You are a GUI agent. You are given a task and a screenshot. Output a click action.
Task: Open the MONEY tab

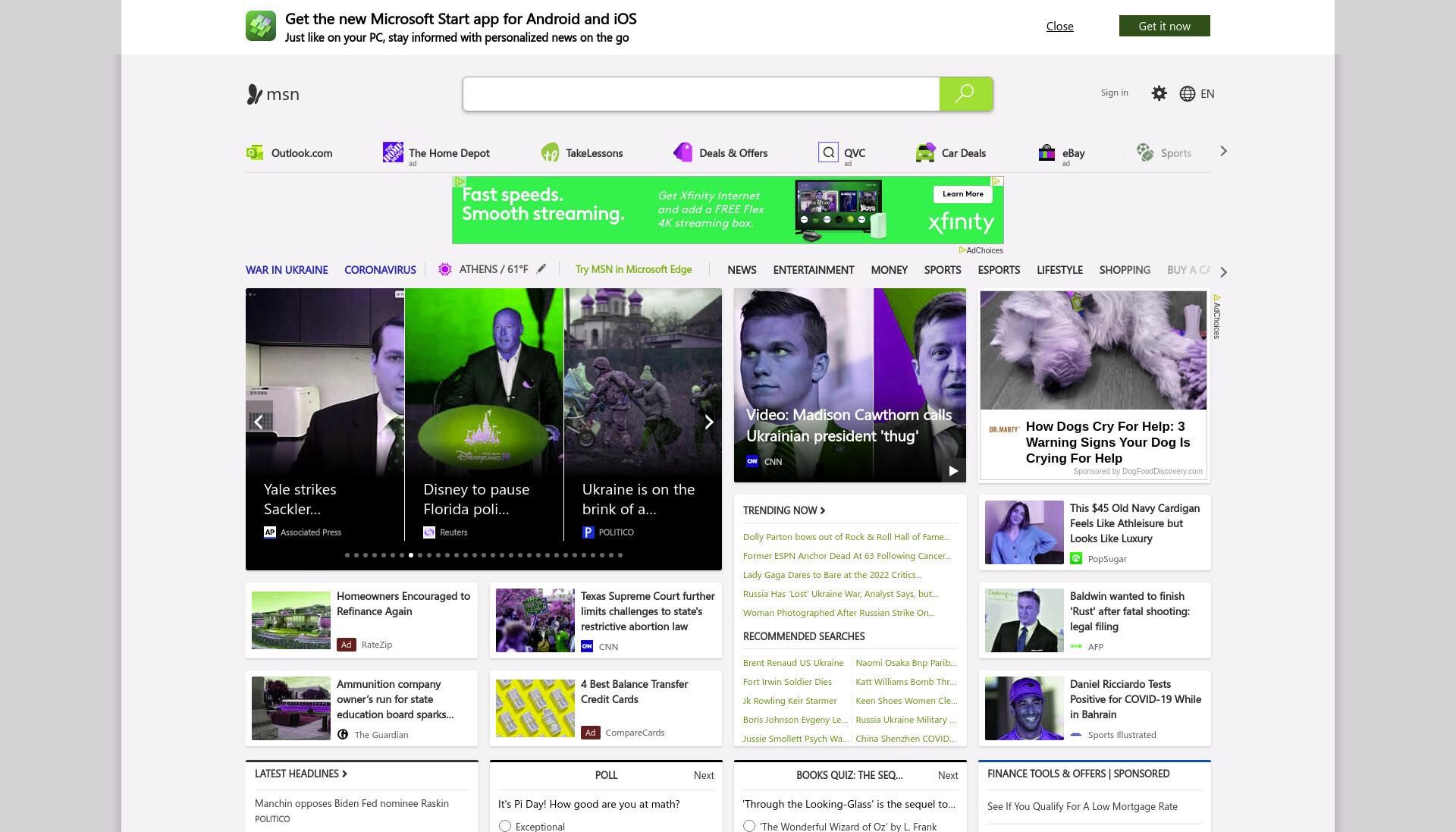click(x=889, y=270)
